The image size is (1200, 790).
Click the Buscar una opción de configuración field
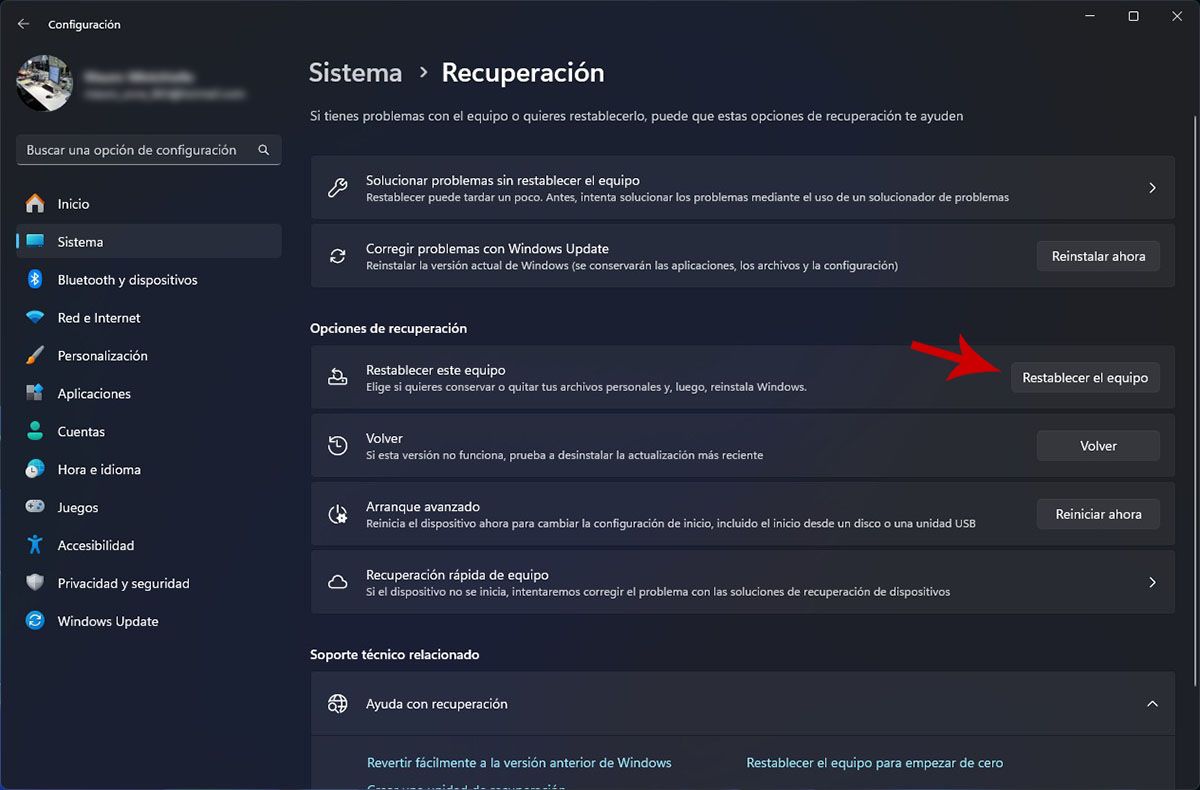[x=149, y=150]
